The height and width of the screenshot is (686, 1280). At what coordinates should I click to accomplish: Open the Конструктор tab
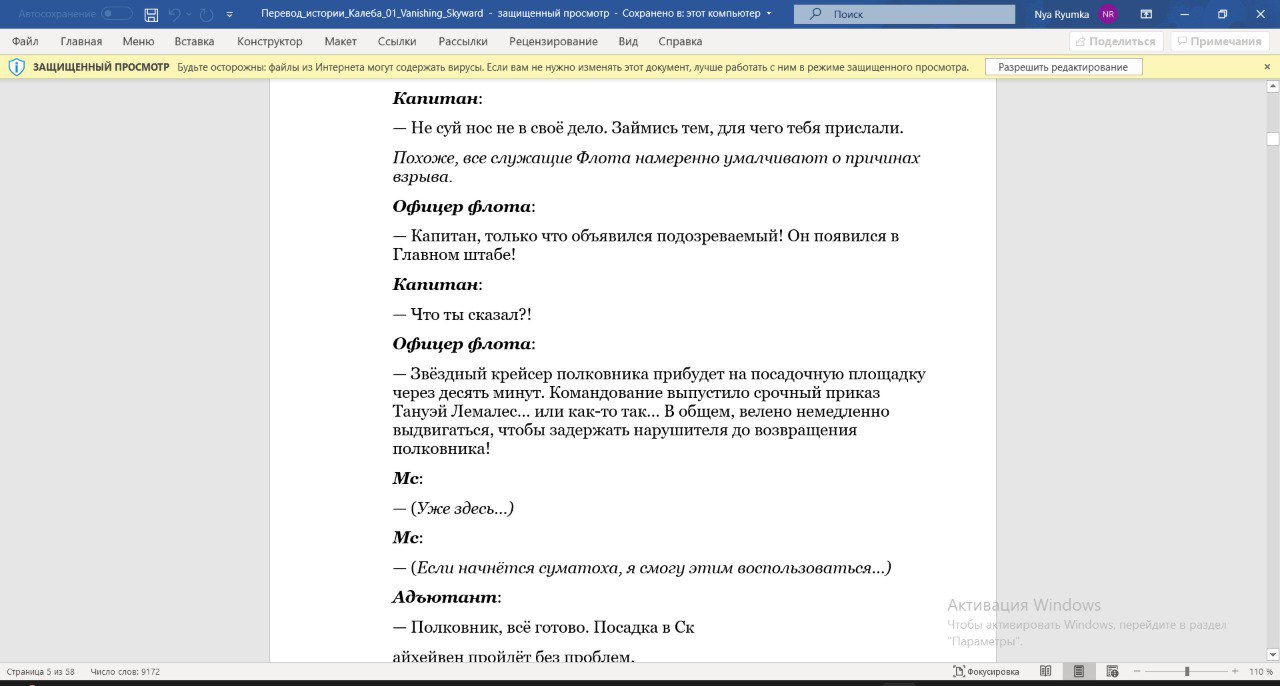tap(270, 41)
